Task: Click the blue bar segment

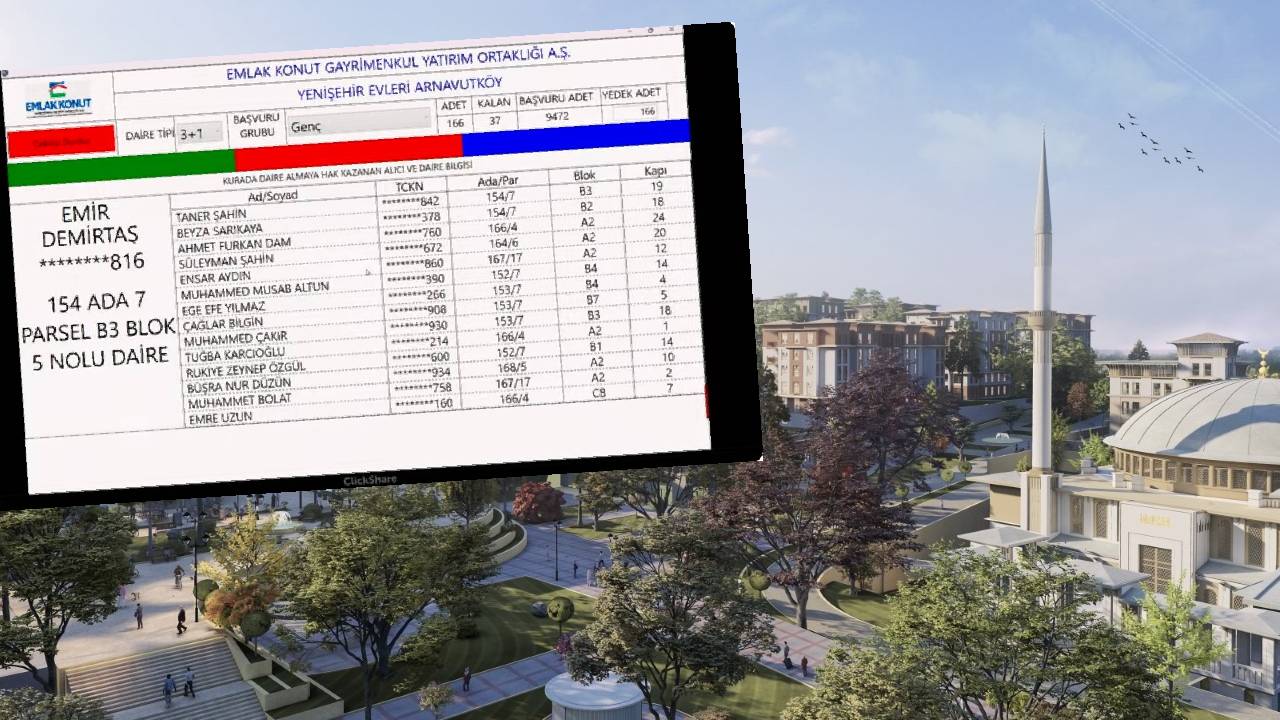Action: click(x=576, y=138)
